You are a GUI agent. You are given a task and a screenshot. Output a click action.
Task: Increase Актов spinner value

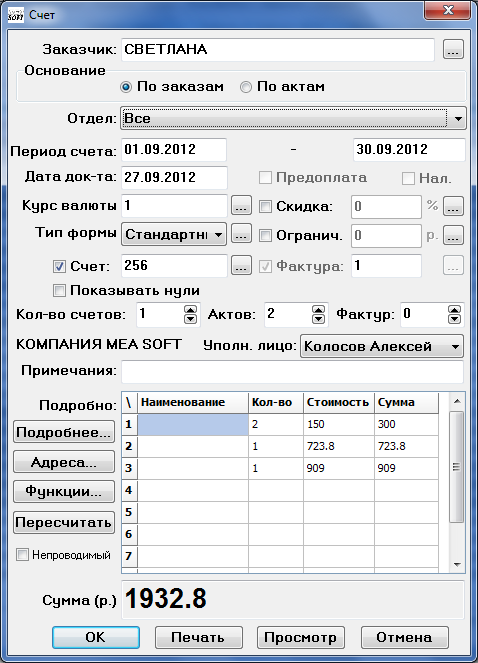(318, 310)
